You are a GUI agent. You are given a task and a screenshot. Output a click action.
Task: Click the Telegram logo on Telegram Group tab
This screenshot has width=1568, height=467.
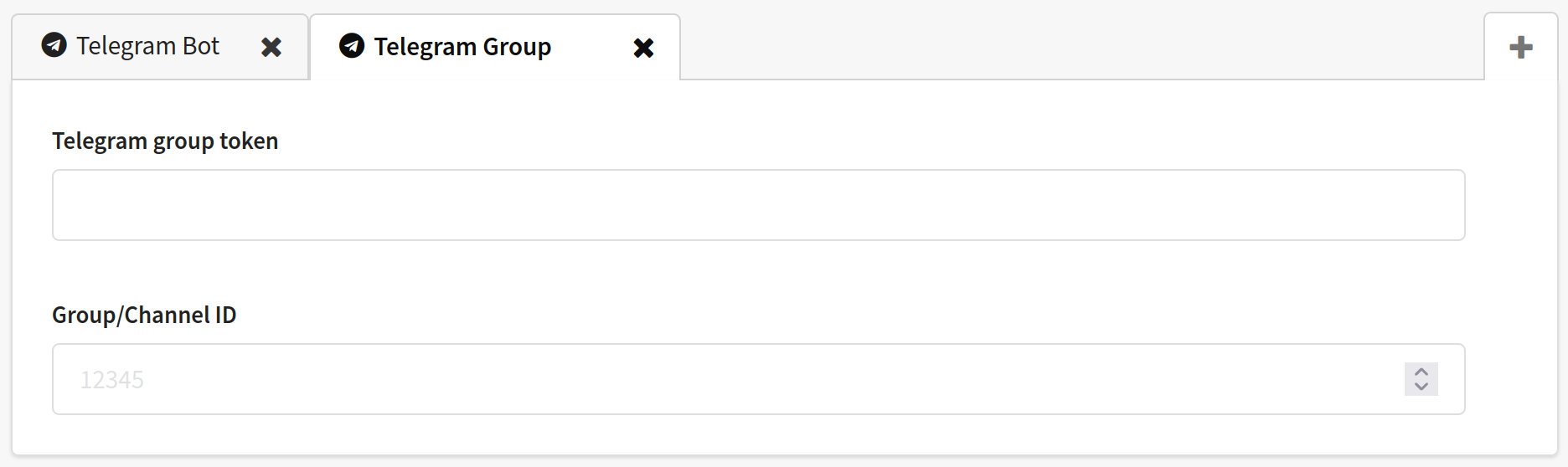point(352,45)
